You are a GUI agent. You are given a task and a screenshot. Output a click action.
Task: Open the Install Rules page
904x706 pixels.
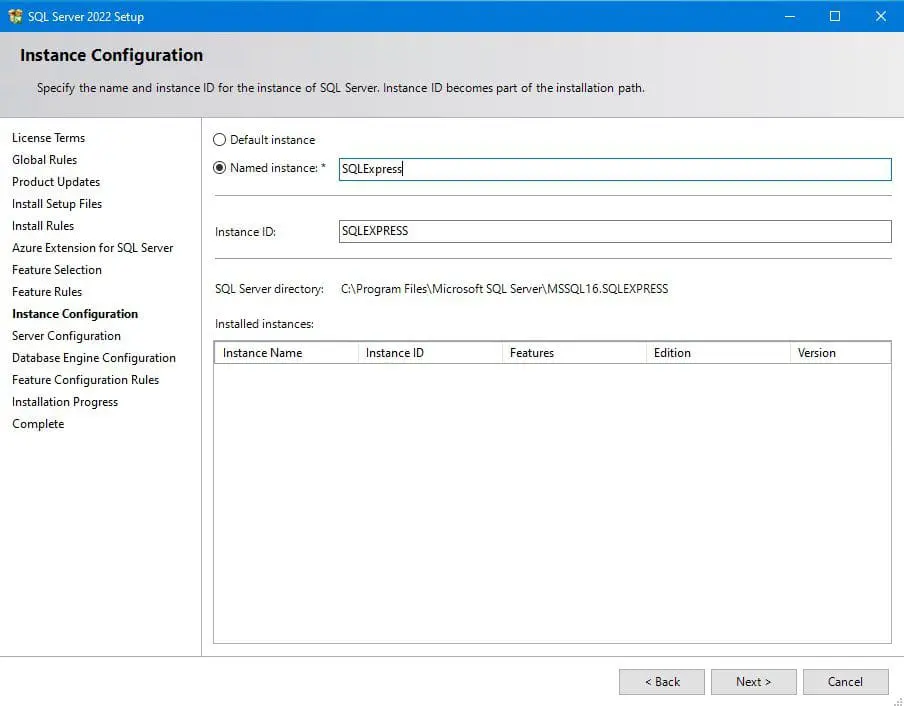point(42,225)
